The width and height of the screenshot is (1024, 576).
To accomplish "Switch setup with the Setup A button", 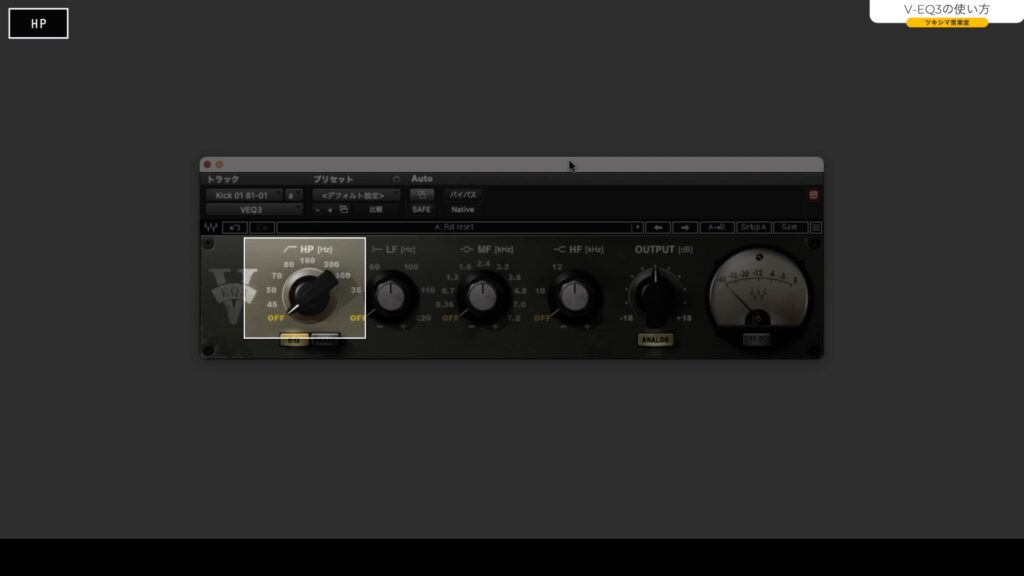I will [x=754, y=227].
